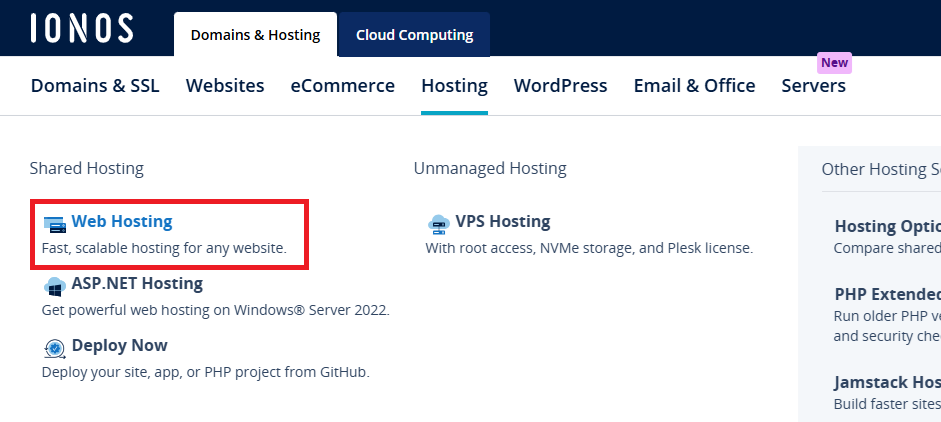
Task: Open the PHP Extended sidebar link
Action: [888, 294]
